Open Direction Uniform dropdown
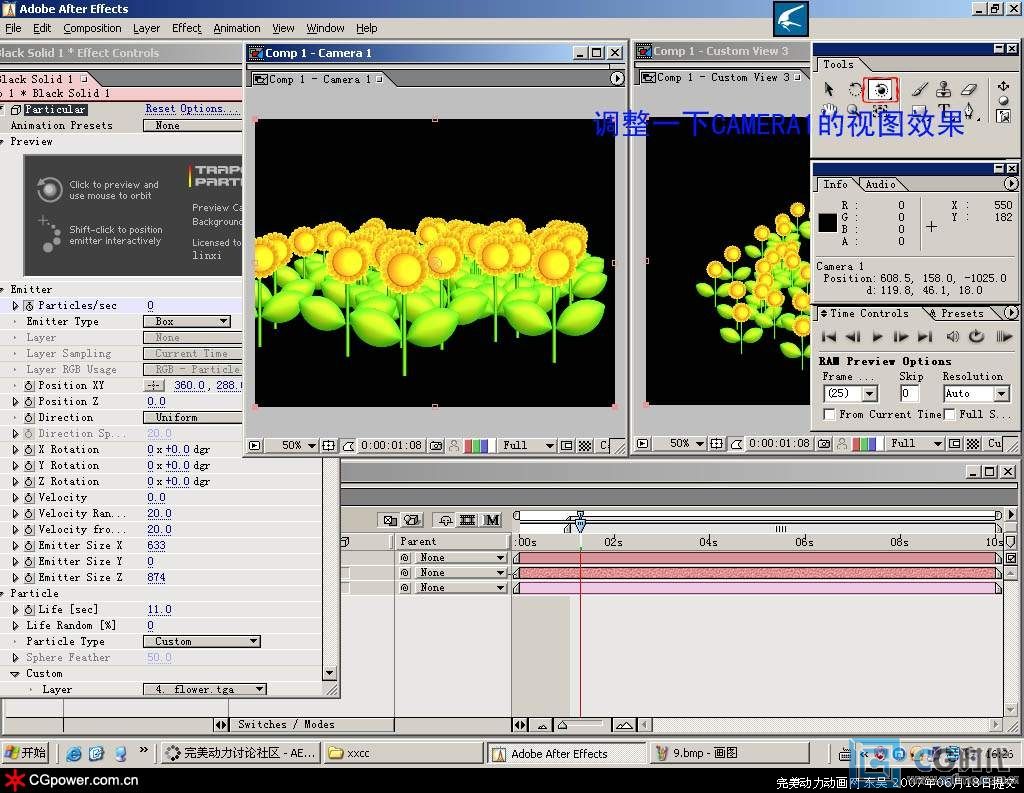The image size is (1024, 793). [x=193, y=417]
